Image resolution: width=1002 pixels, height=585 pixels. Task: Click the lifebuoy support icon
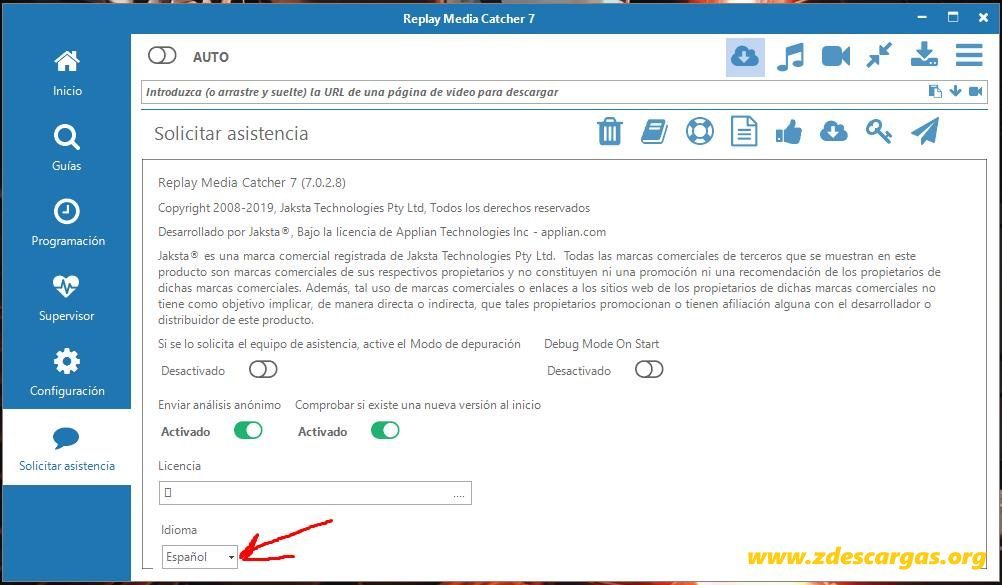click(x=700, y=132)
